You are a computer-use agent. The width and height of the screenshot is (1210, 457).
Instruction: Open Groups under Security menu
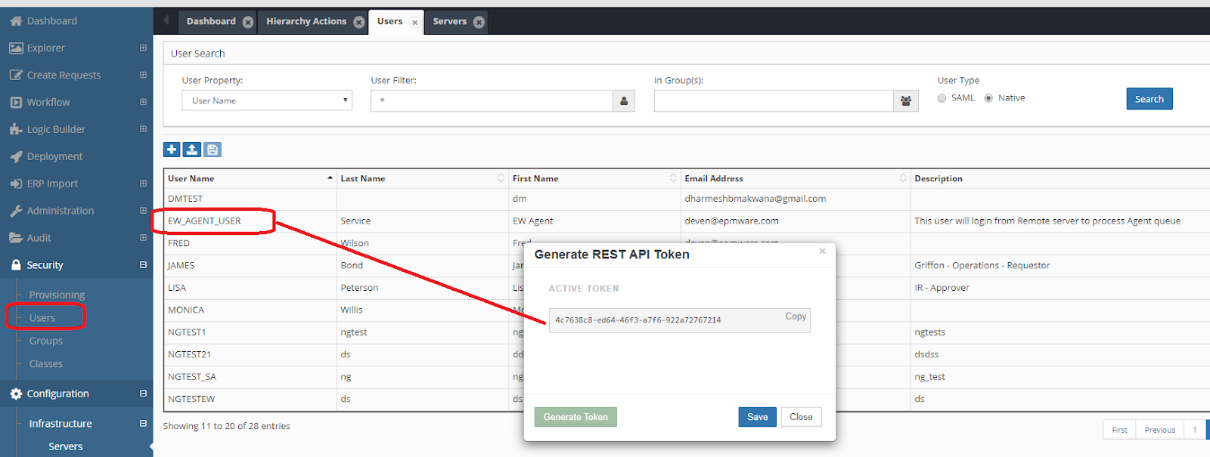(x=45, y=341)
